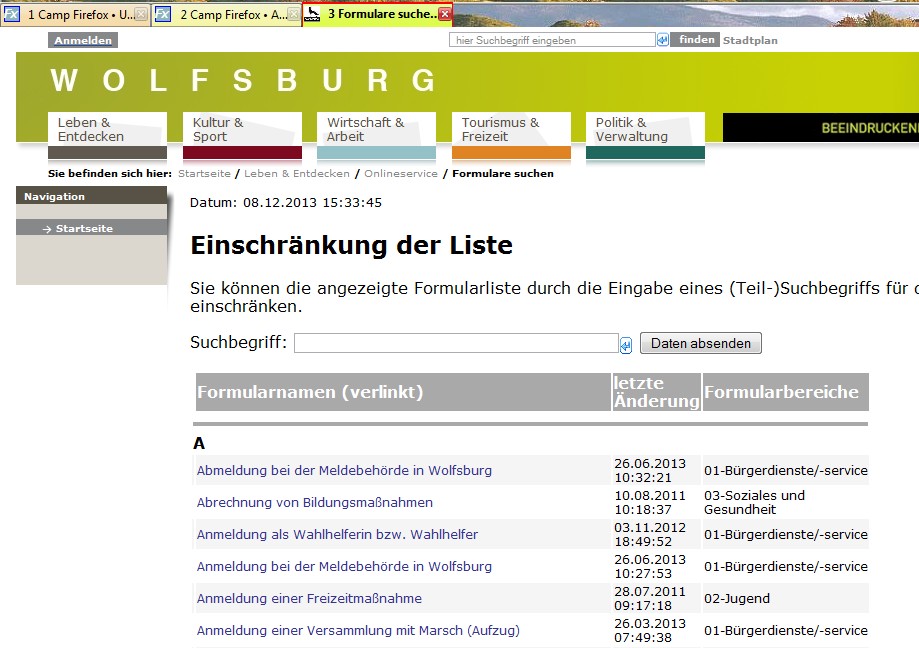Viewport: 919px width, 648px height.
Task: Click the Fx favicon of the second tab
Action: tap(163, 14)
